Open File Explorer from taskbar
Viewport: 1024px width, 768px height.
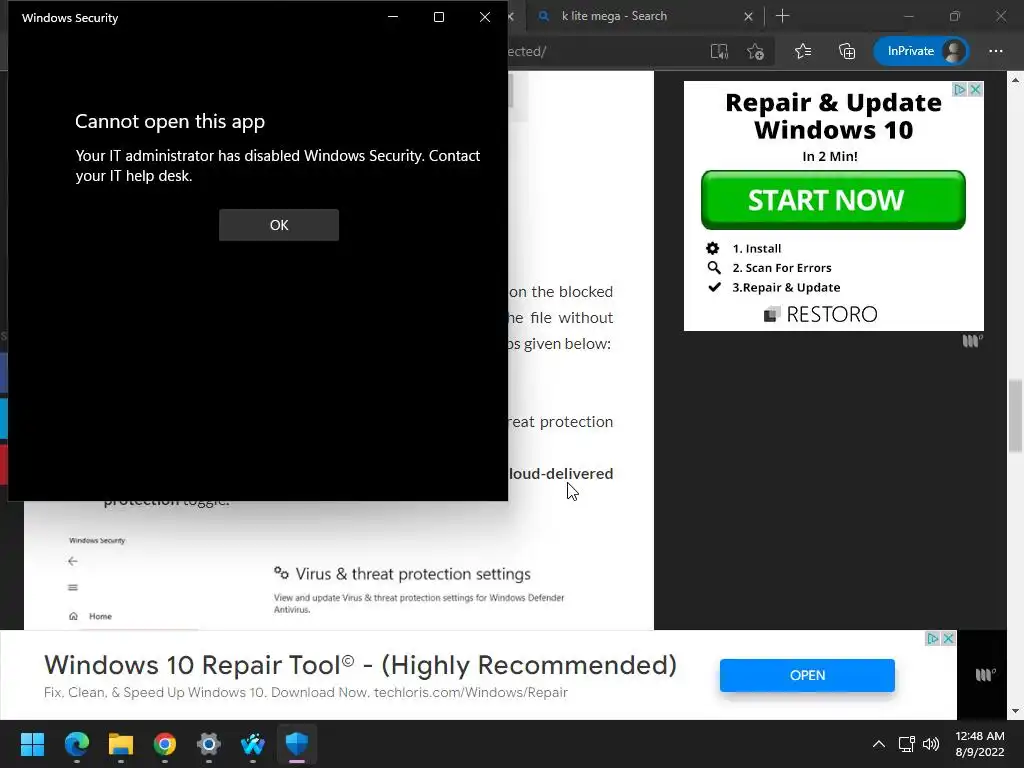click(121, 744)
